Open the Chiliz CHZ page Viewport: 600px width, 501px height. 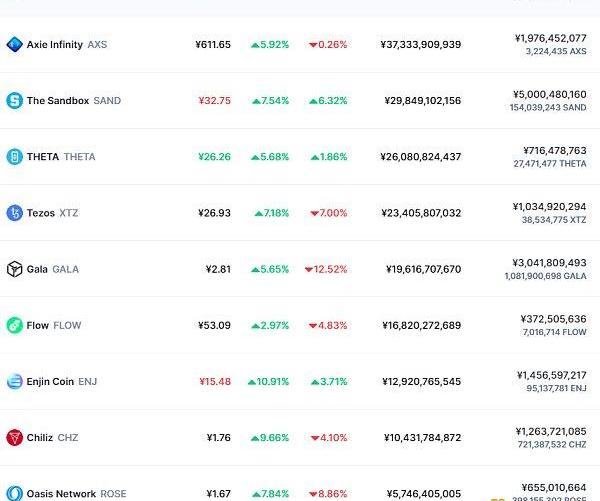(x=52, y=437)
